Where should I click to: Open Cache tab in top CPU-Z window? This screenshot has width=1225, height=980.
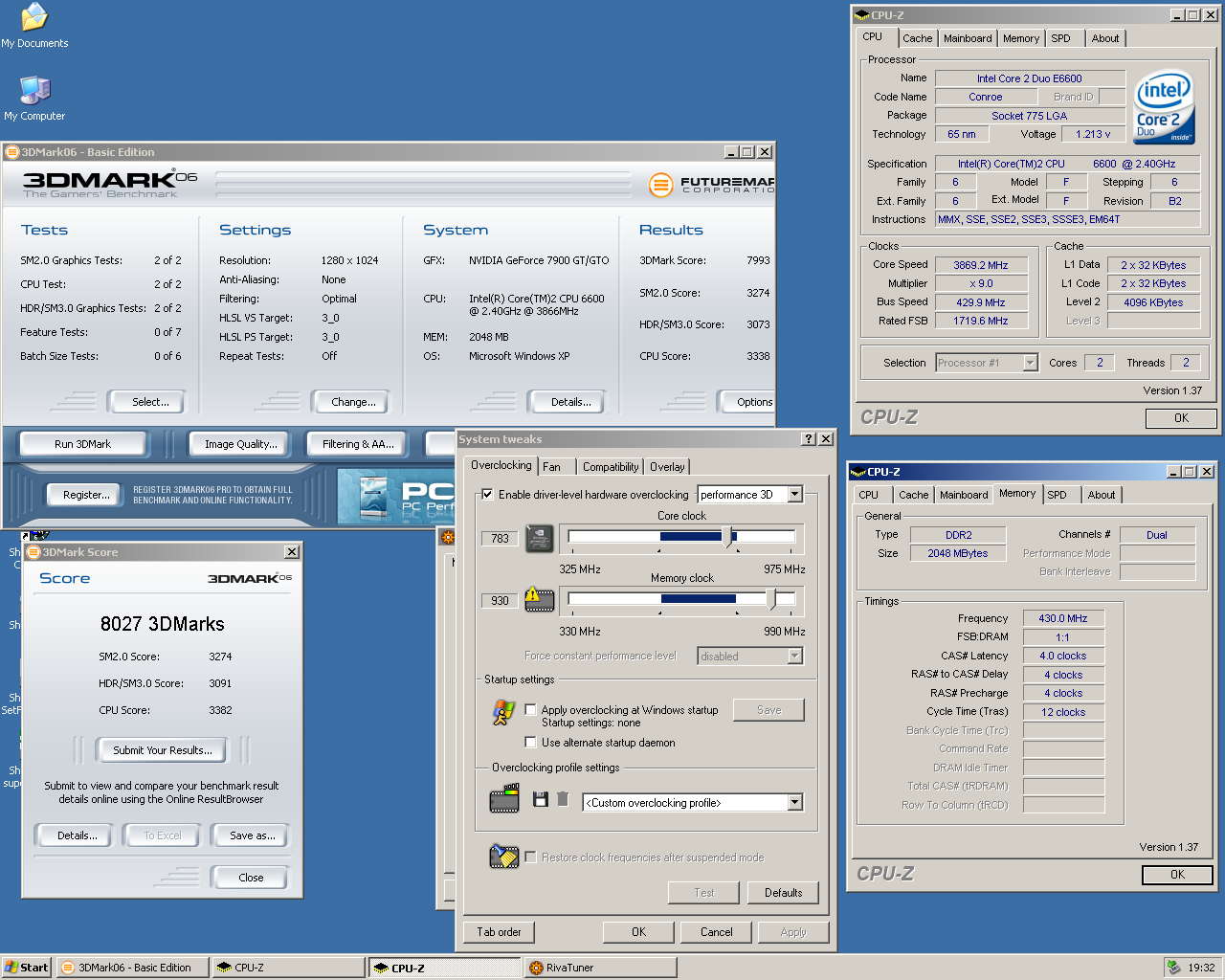click(917, 38)
